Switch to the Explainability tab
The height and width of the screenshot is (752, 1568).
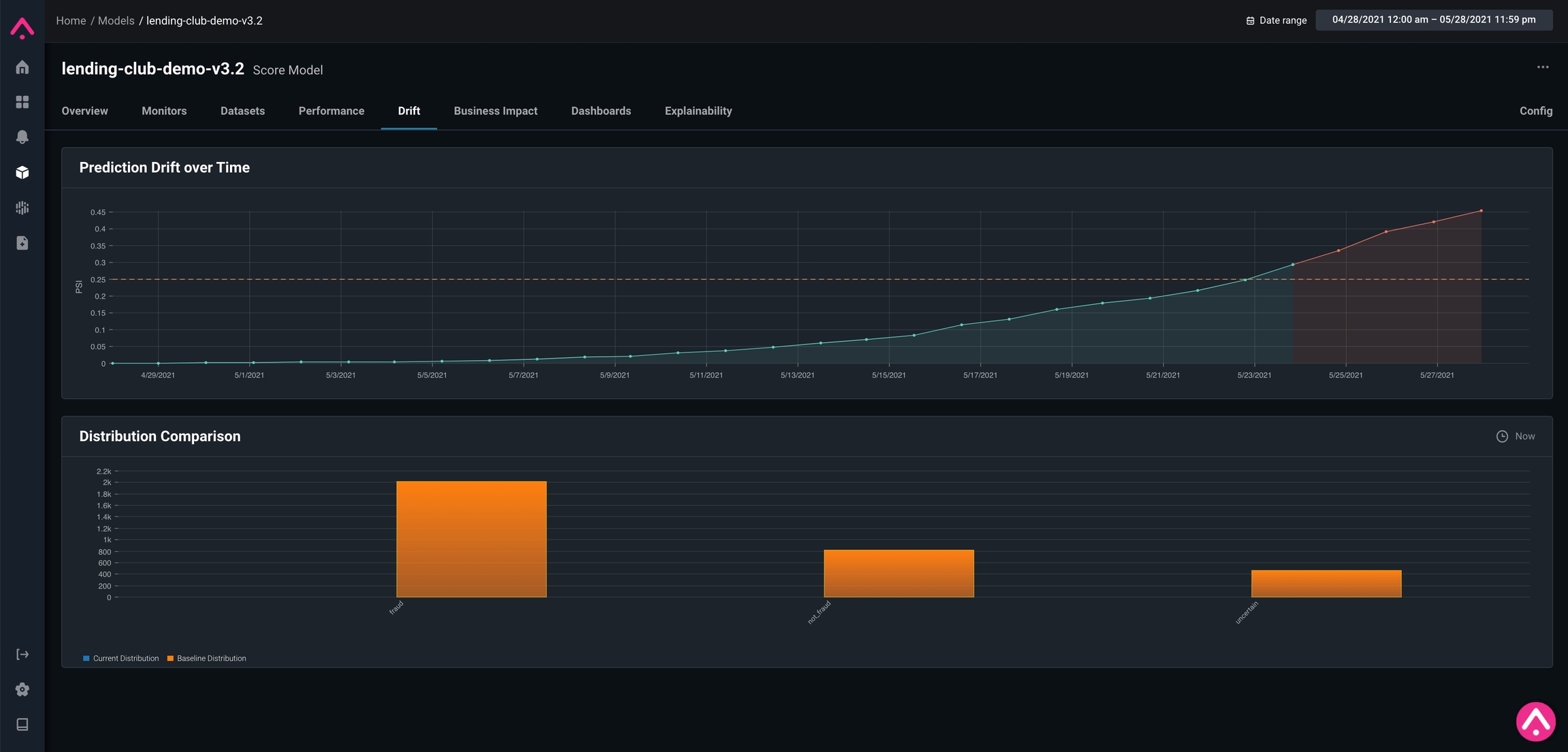(698, 111)
